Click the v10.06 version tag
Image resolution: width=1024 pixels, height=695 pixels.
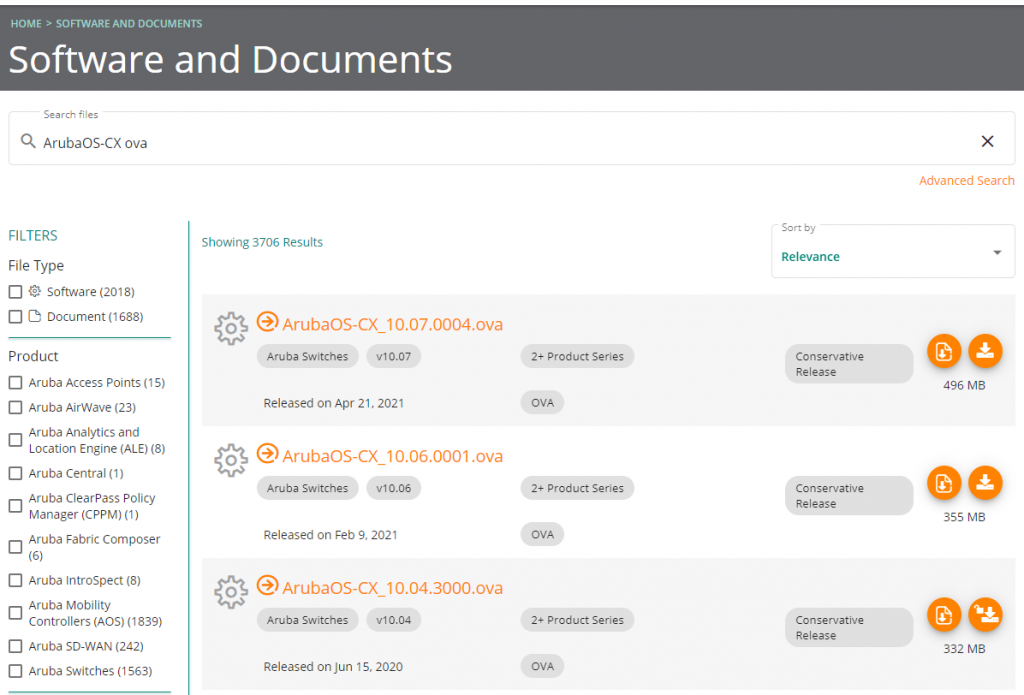coord(393,488)
